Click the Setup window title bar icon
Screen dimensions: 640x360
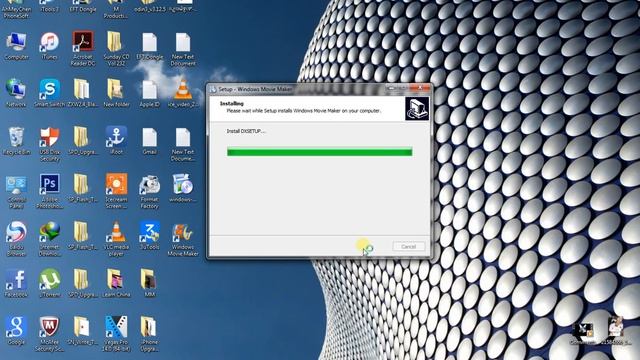click(213, 89)
